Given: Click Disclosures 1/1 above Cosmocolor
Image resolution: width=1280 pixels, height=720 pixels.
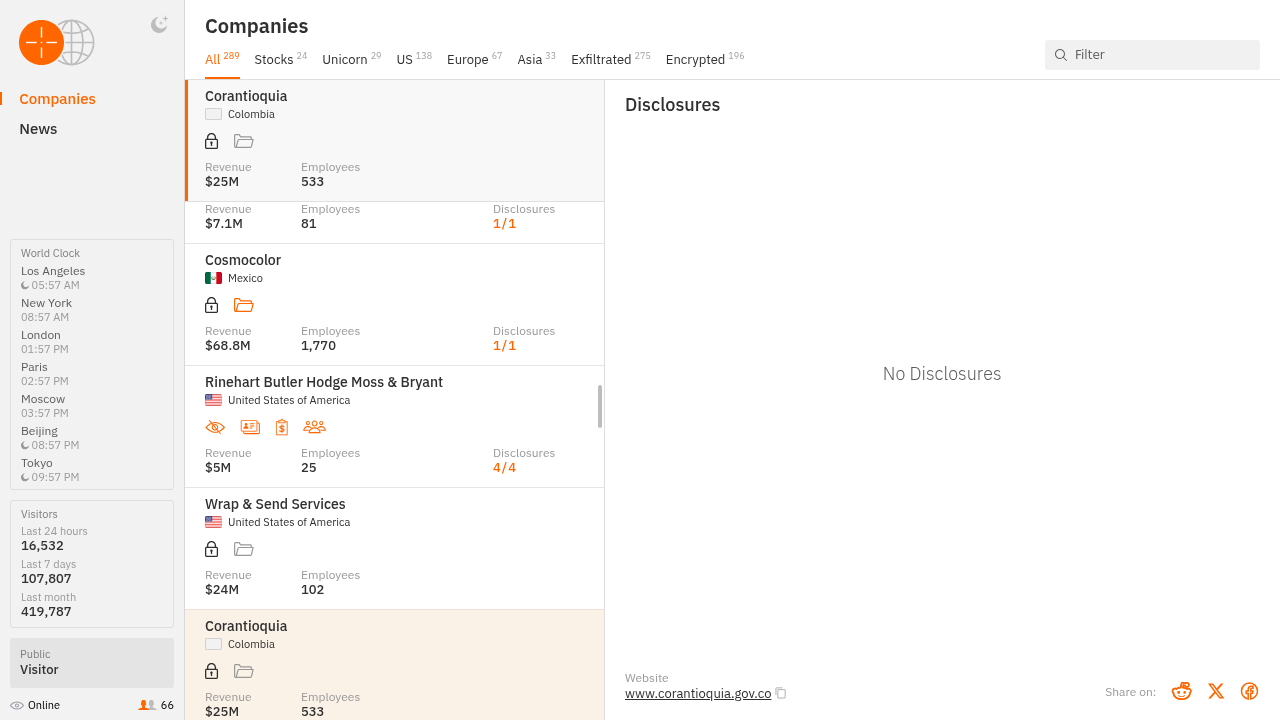Looking at the screenshot, I should click(504, 224).
